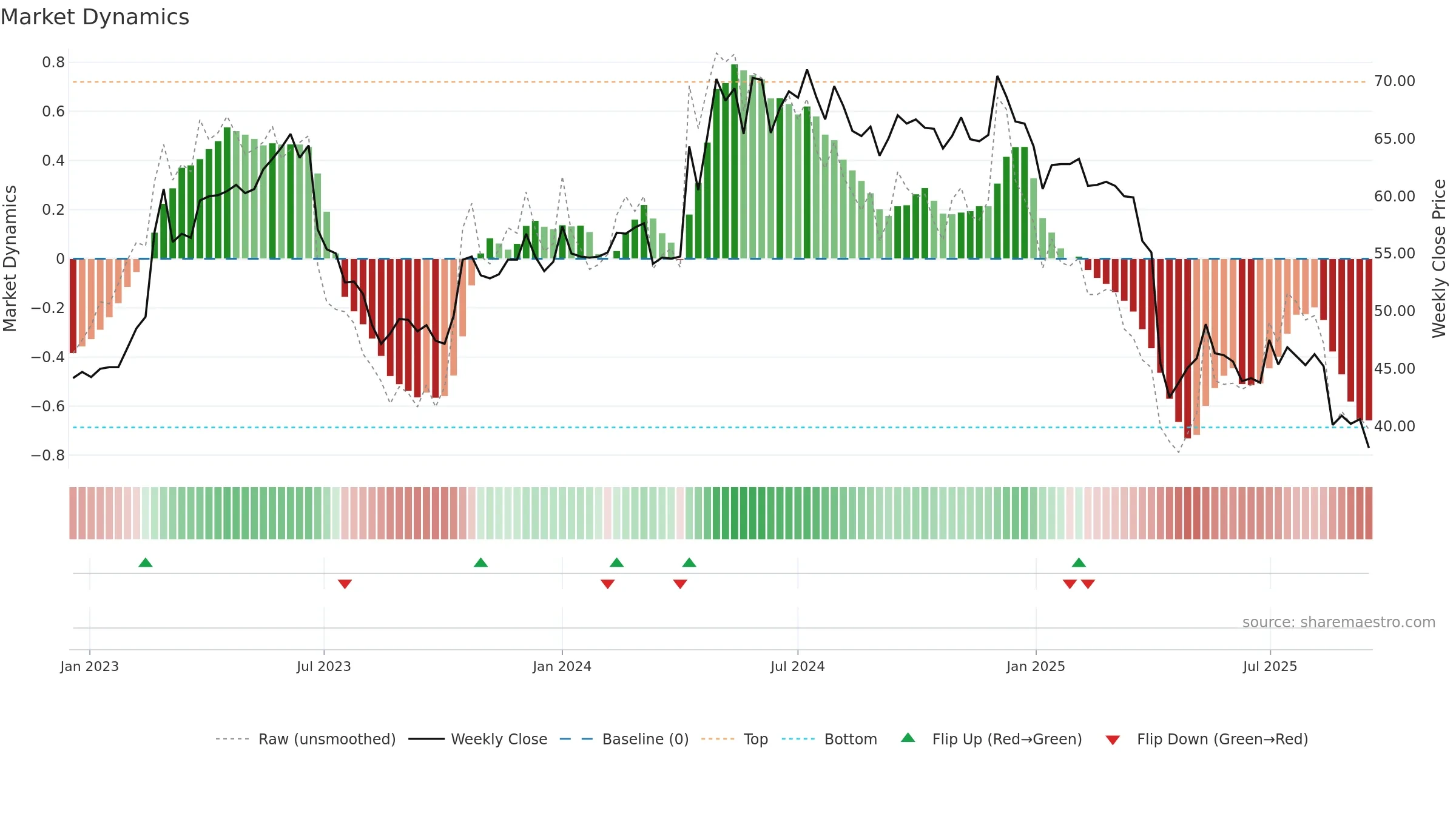Click the "0.8" left axis label
Screen dimensions: 1456x819
53,62
